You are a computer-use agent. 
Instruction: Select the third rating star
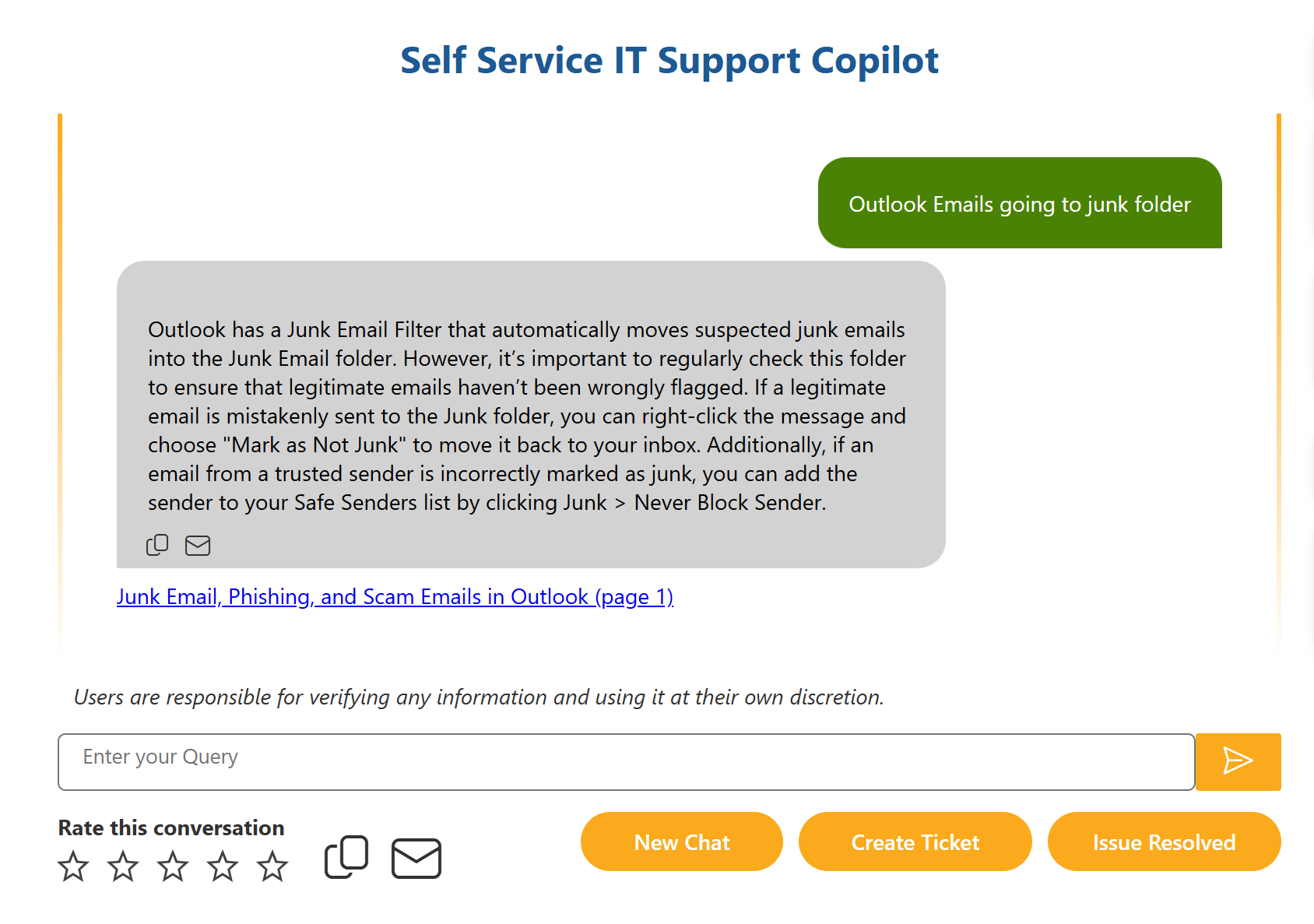pyautogui.click(x=173, y=864)
